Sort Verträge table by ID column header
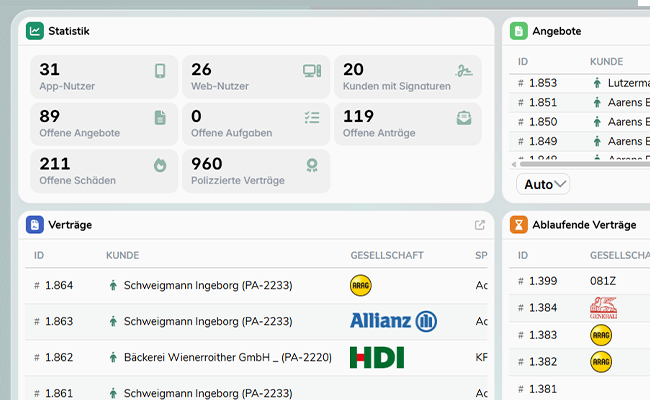The width and height of the screenshot is (650, 400). [x=39, y=255]
